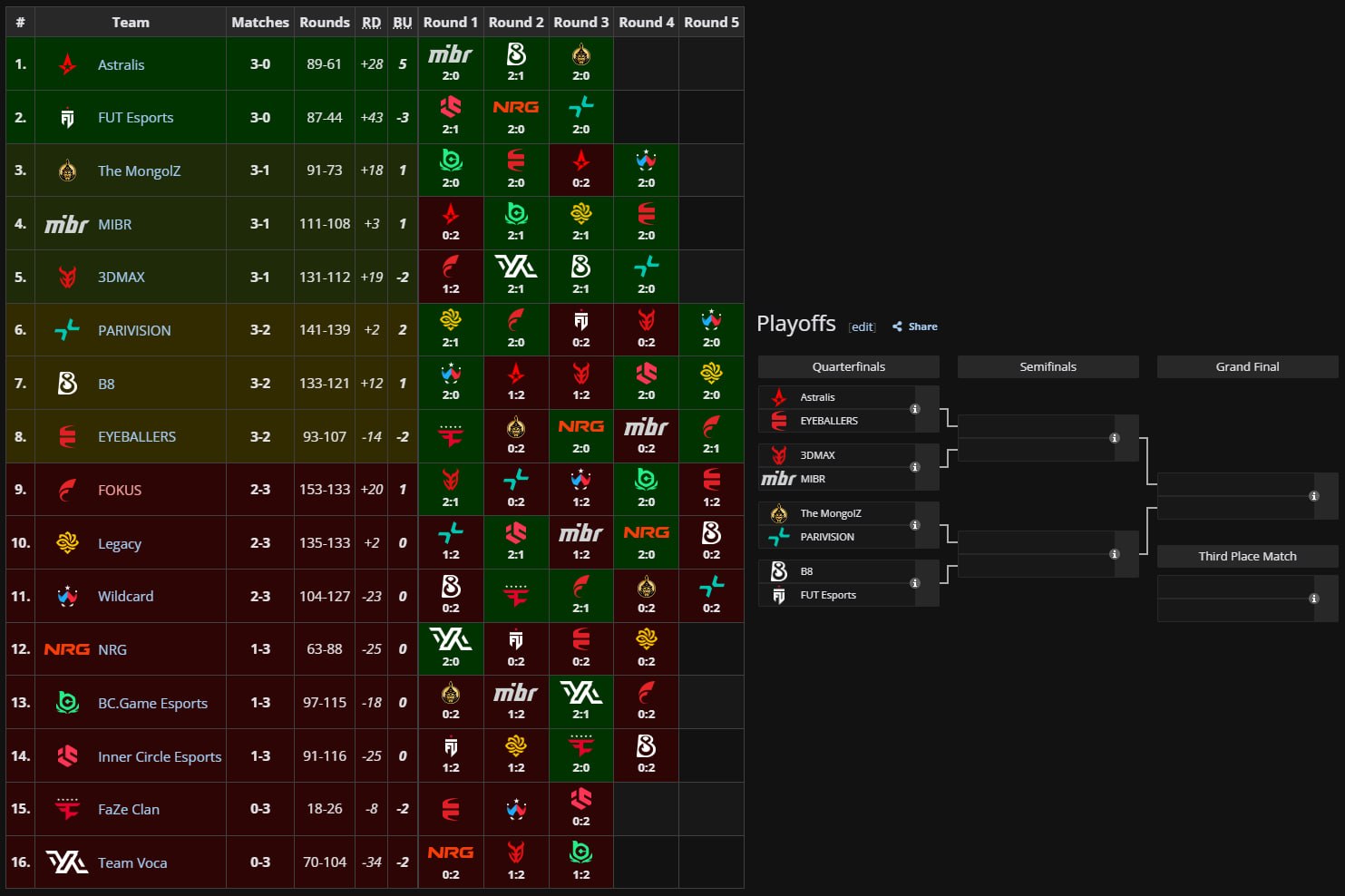The width and height of the screenshot is (1345, 896).
Task: Click the MIBR logo in Astralis' Round 1 cell
Action: [451, 55]
